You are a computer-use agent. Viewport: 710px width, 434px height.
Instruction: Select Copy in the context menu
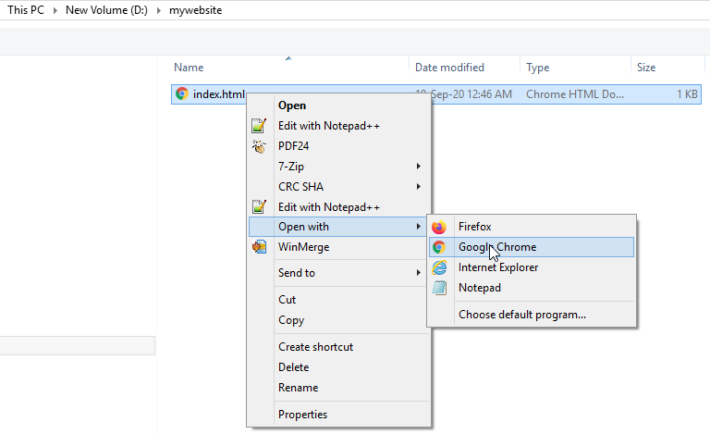point(291,320)
